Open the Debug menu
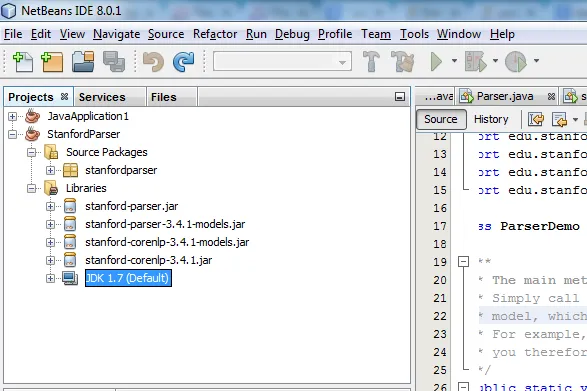This screenshot has width=587, height=391. click(x=292, y=34)
